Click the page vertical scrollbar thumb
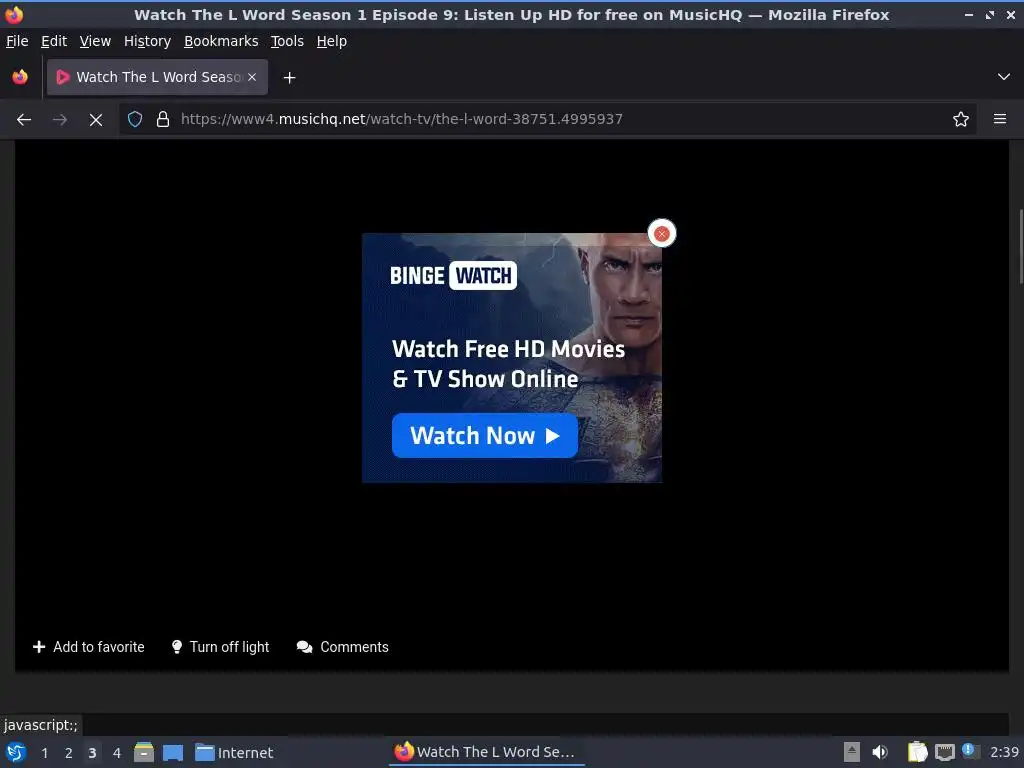1024x768 pixels. coord(1021,247)
